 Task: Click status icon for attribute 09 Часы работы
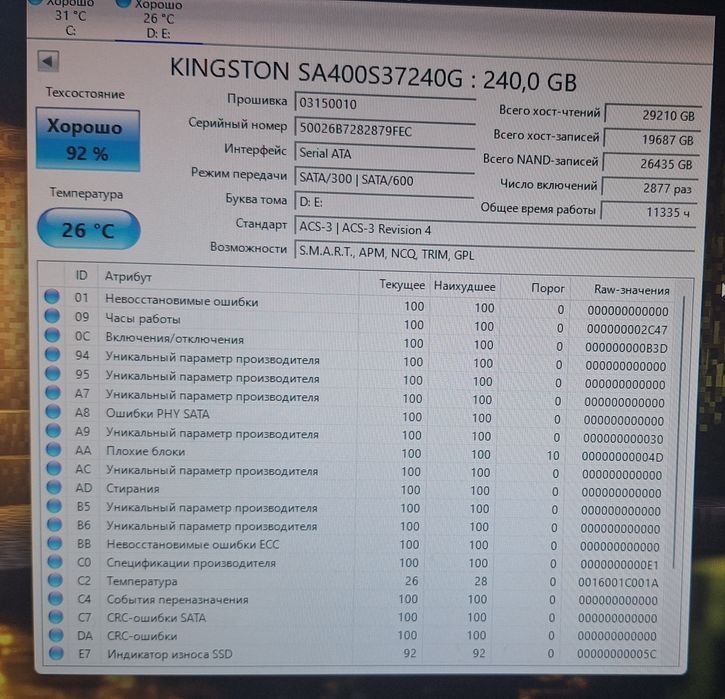52,315
